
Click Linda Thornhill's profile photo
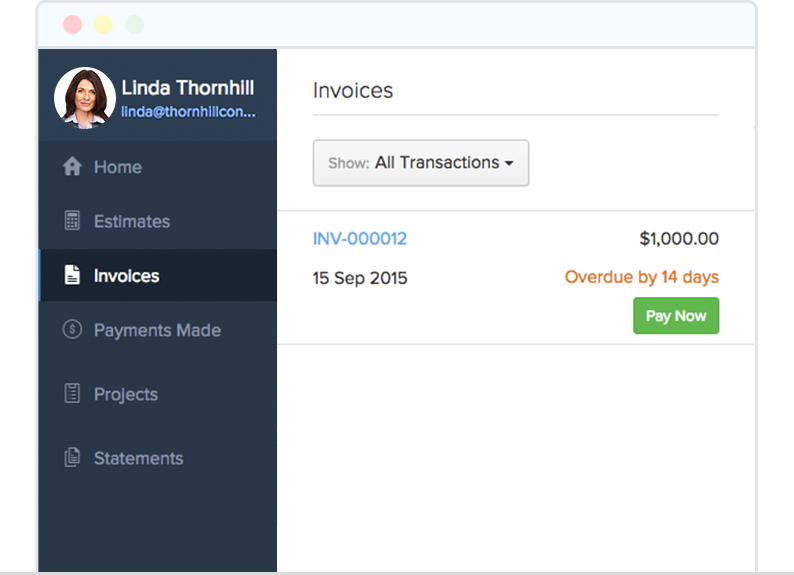(84, 98)
